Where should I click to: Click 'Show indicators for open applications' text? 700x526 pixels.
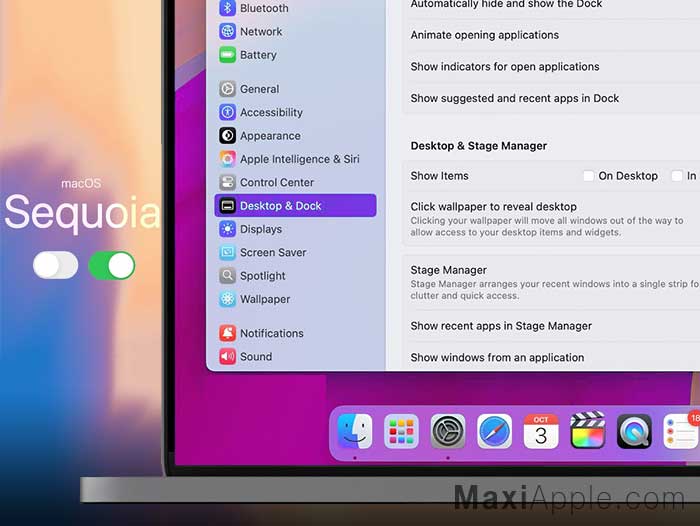tap(505, 67)
